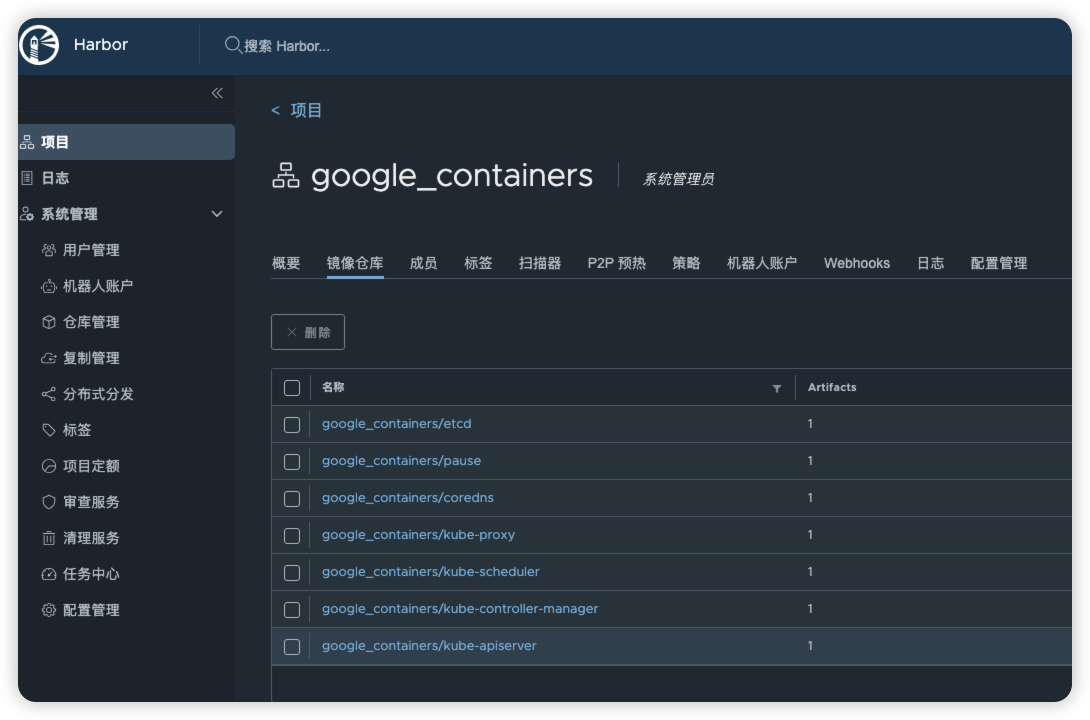Switch to the 策略 tab
The image size is (1090, 720).
[686, 263]
